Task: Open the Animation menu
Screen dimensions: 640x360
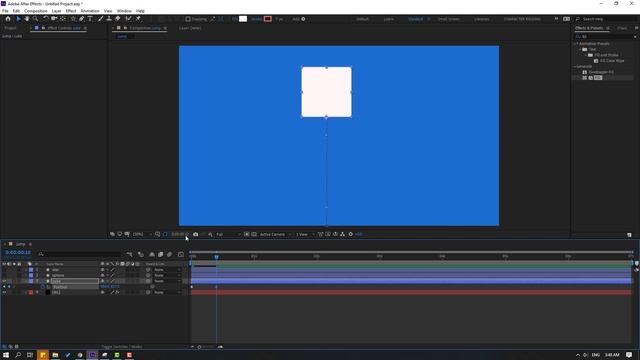Action: coord(90,11)
